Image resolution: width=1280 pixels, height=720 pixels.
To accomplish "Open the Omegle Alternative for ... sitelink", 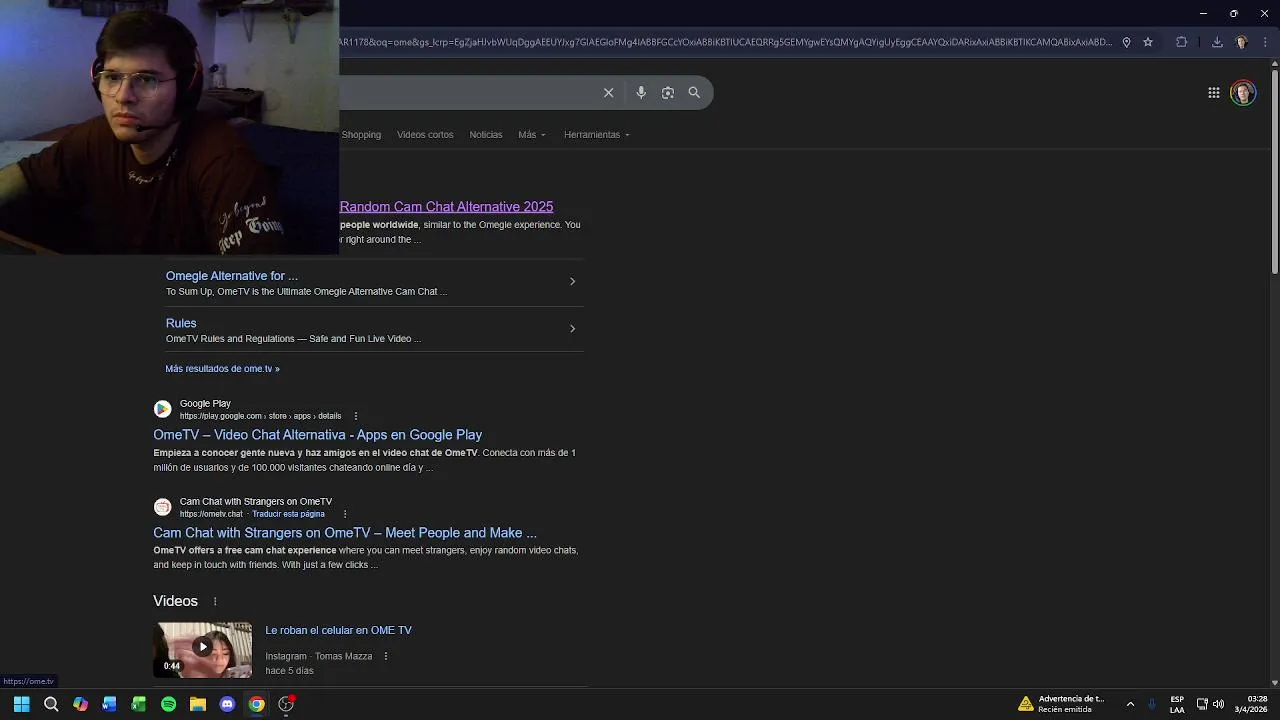I will (232, 276).
